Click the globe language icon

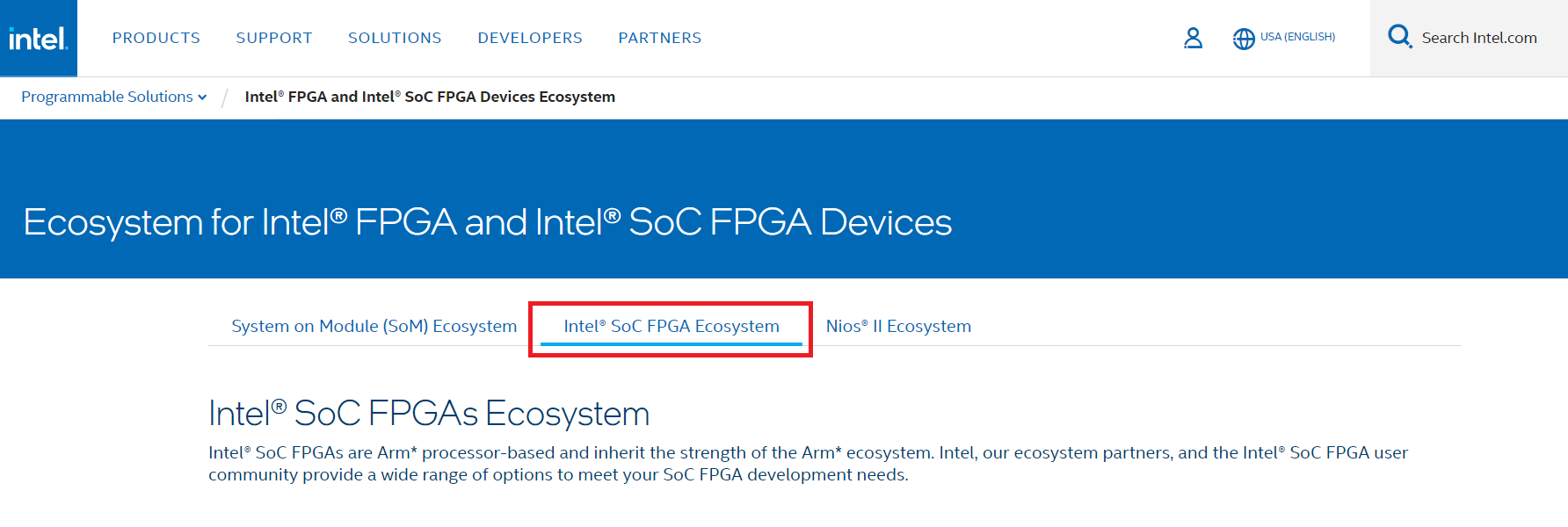(1245, 39)
